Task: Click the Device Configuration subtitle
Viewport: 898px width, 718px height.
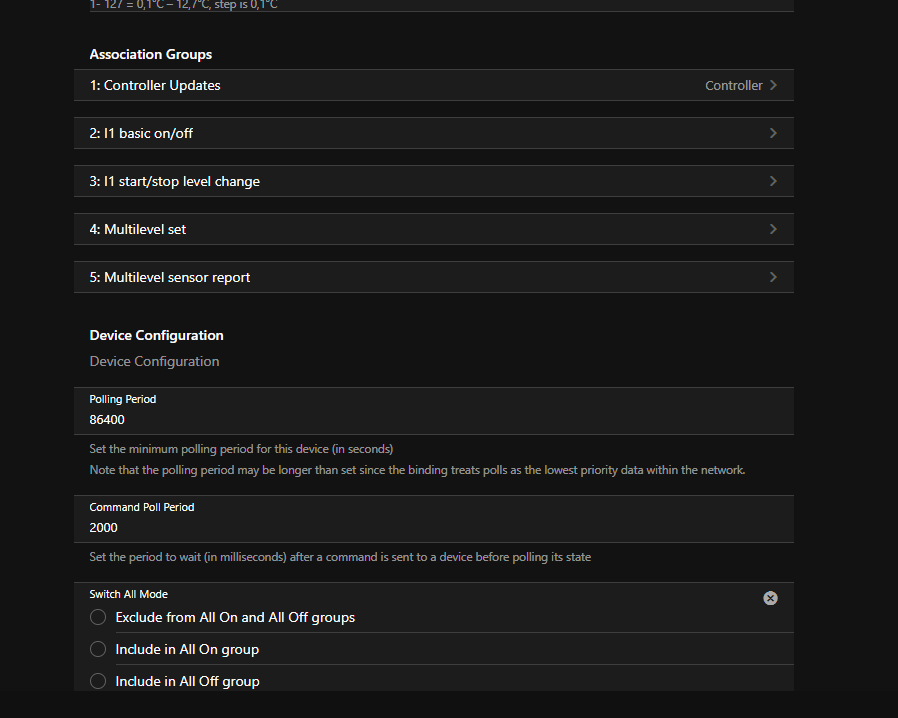Action: coord(154,361)
